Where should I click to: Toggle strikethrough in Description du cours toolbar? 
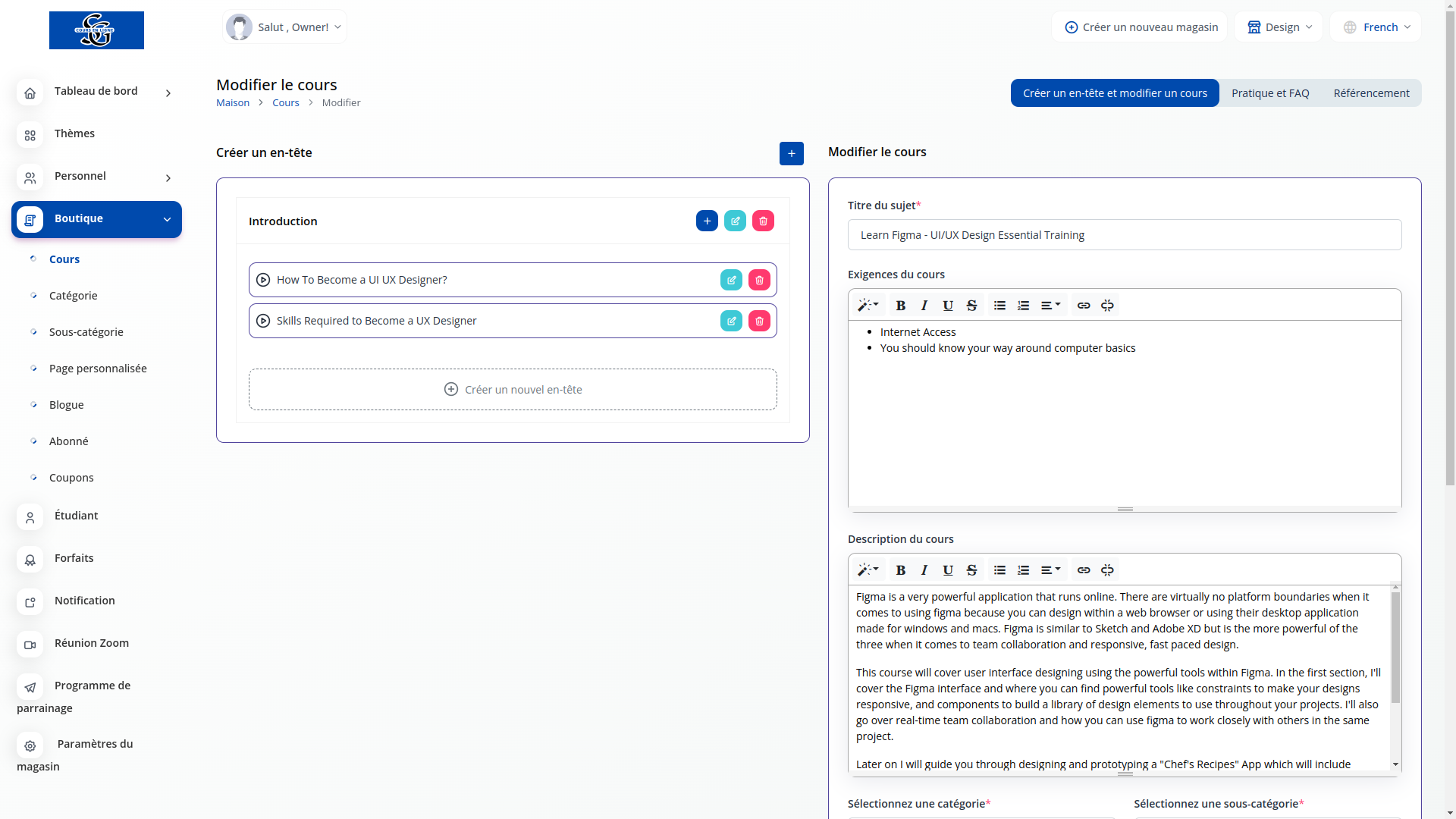pos(971,570)
